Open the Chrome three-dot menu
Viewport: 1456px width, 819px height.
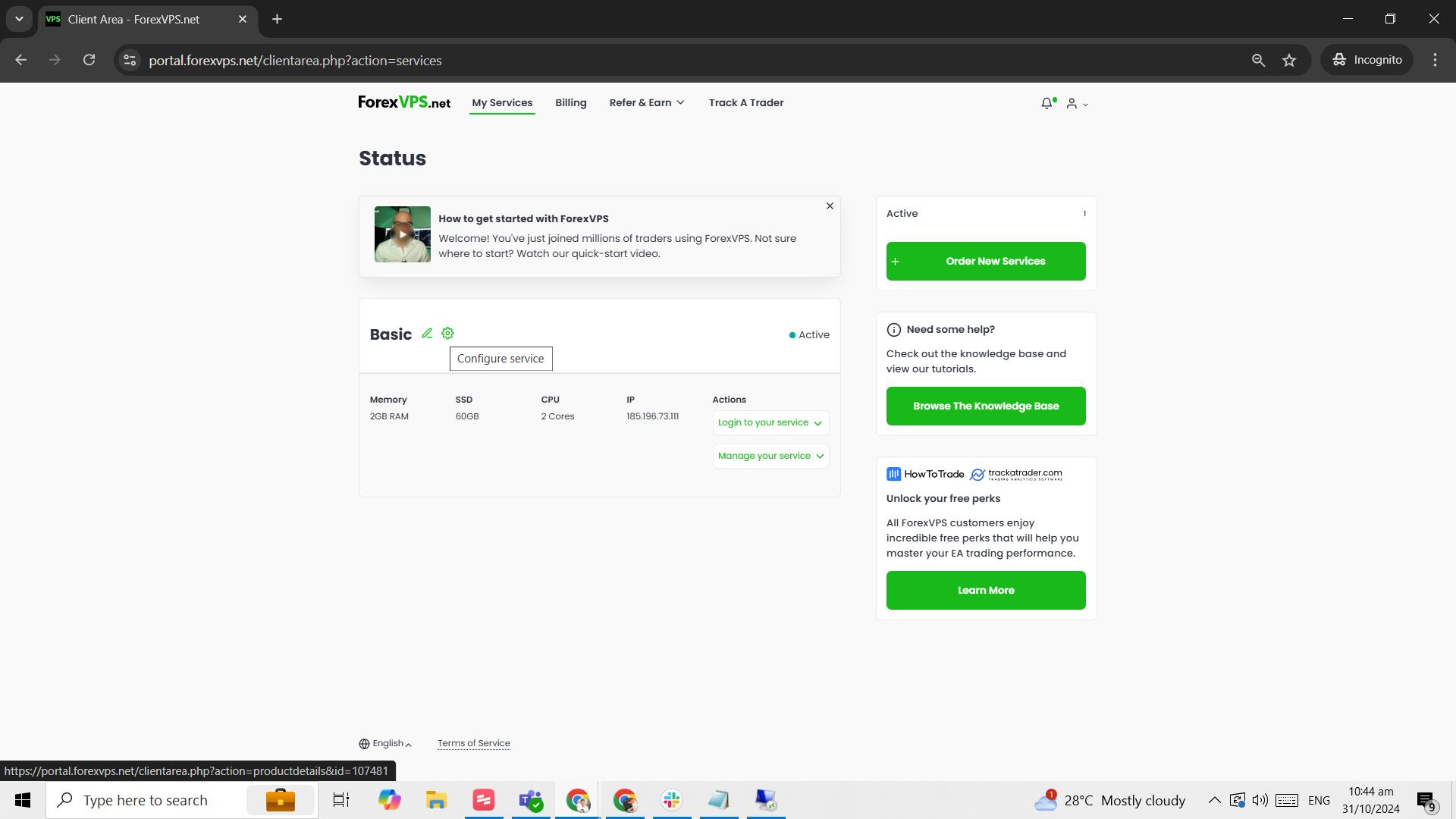tap(1435, 60)
